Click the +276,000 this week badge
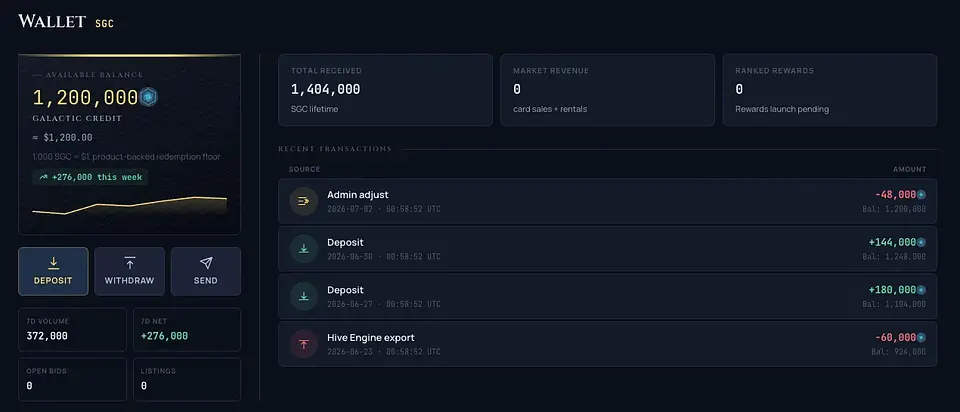This screenshot has height=412, width=960. coord(90,177)
